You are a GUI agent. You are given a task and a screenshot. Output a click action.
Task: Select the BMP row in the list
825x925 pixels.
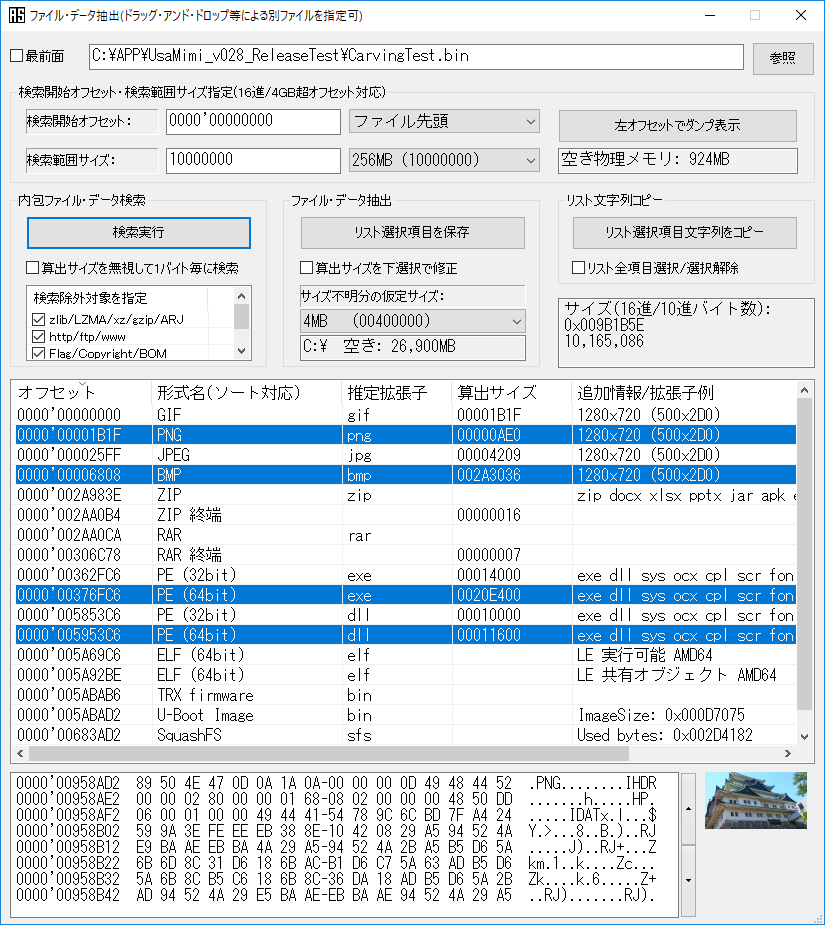coord(405,475)
